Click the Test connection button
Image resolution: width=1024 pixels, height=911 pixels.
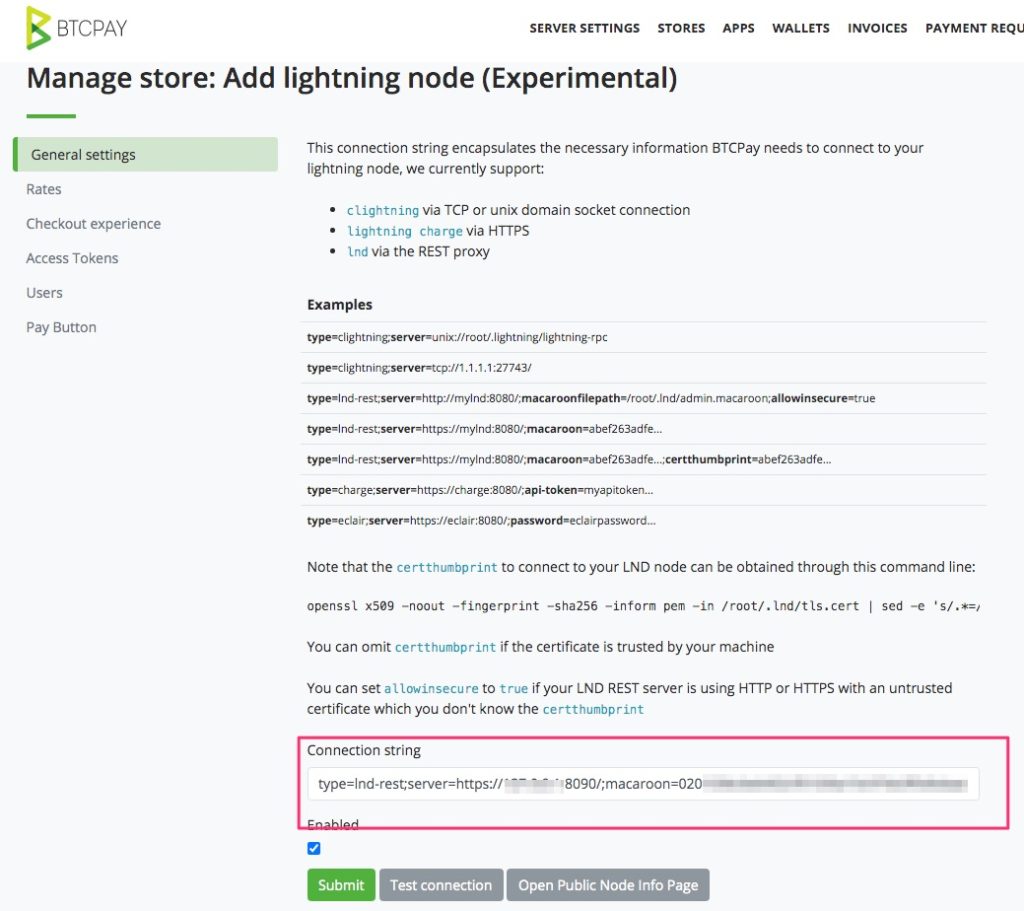coord(441,885)
